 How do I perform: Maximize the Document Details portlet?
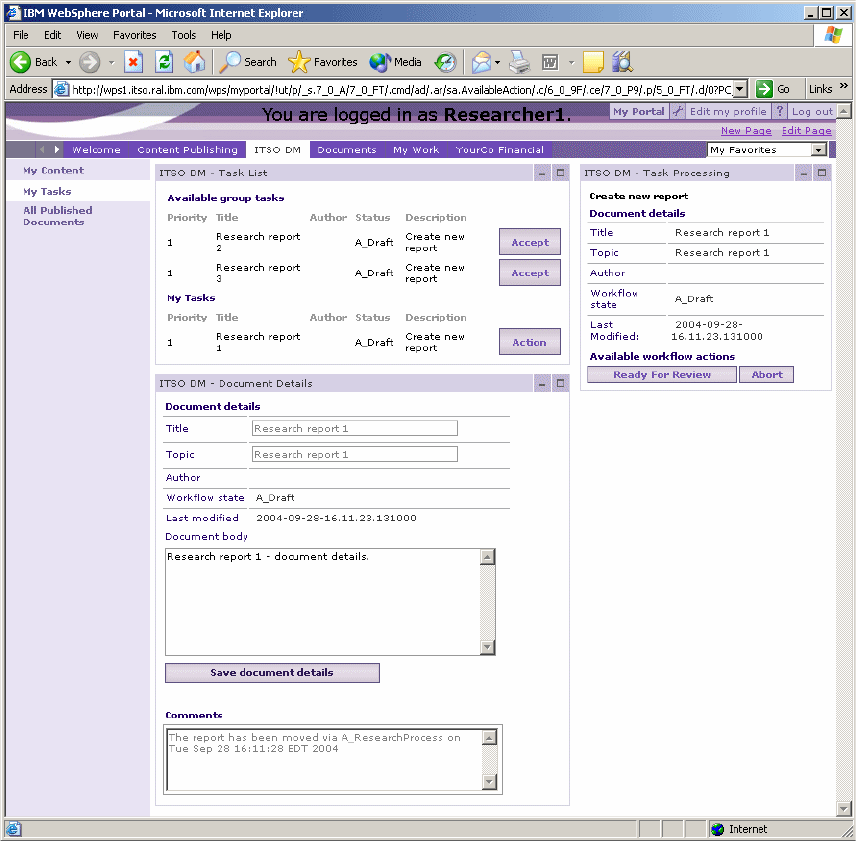tap(560, 383)
